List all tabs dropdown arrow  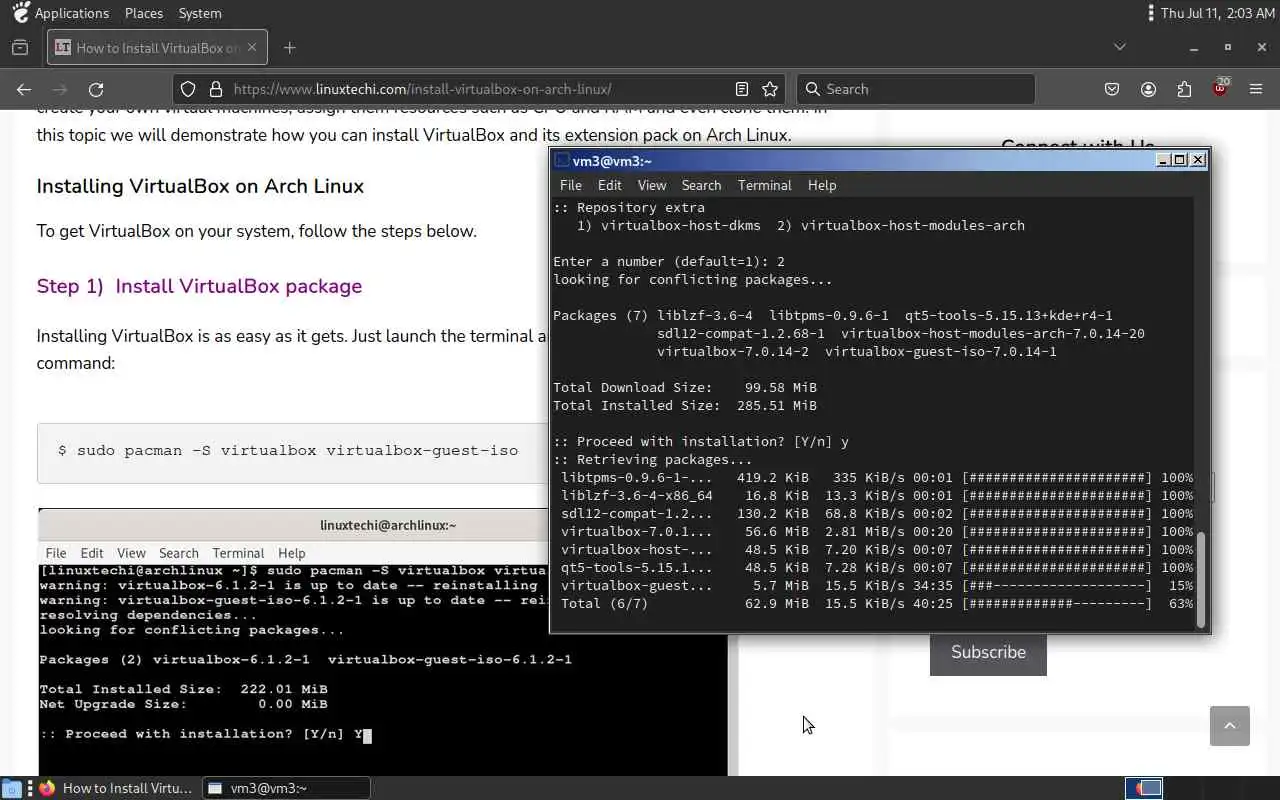[x=1120, y=47]
